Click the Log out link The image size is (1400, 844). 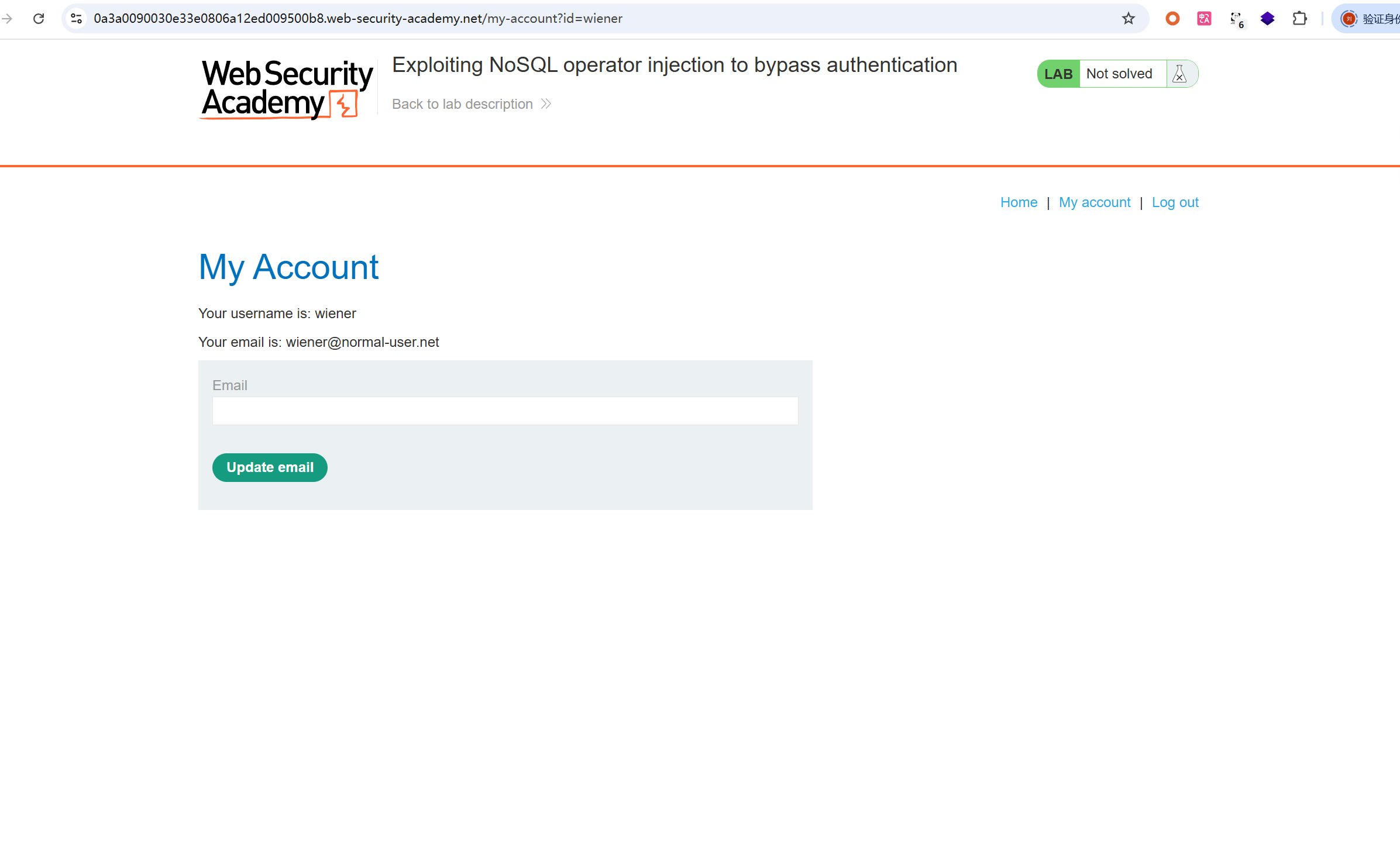[1175, 202]
